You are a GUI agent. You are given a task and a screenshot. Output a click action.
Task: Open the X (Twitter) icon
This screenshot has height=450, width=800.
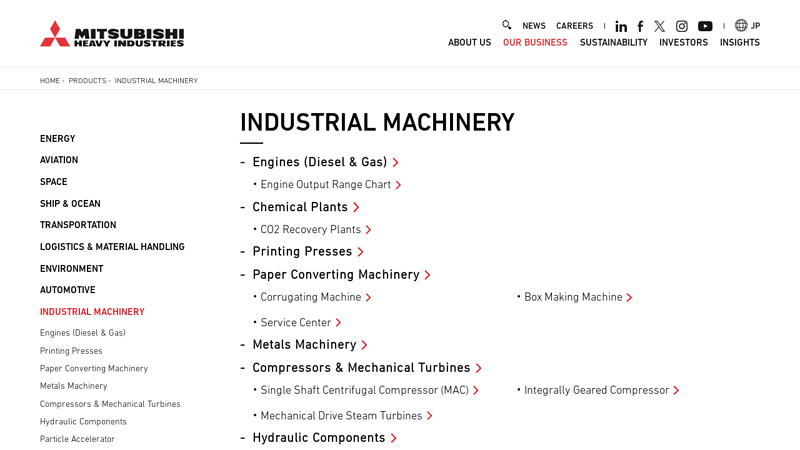(x=660, y=26)
